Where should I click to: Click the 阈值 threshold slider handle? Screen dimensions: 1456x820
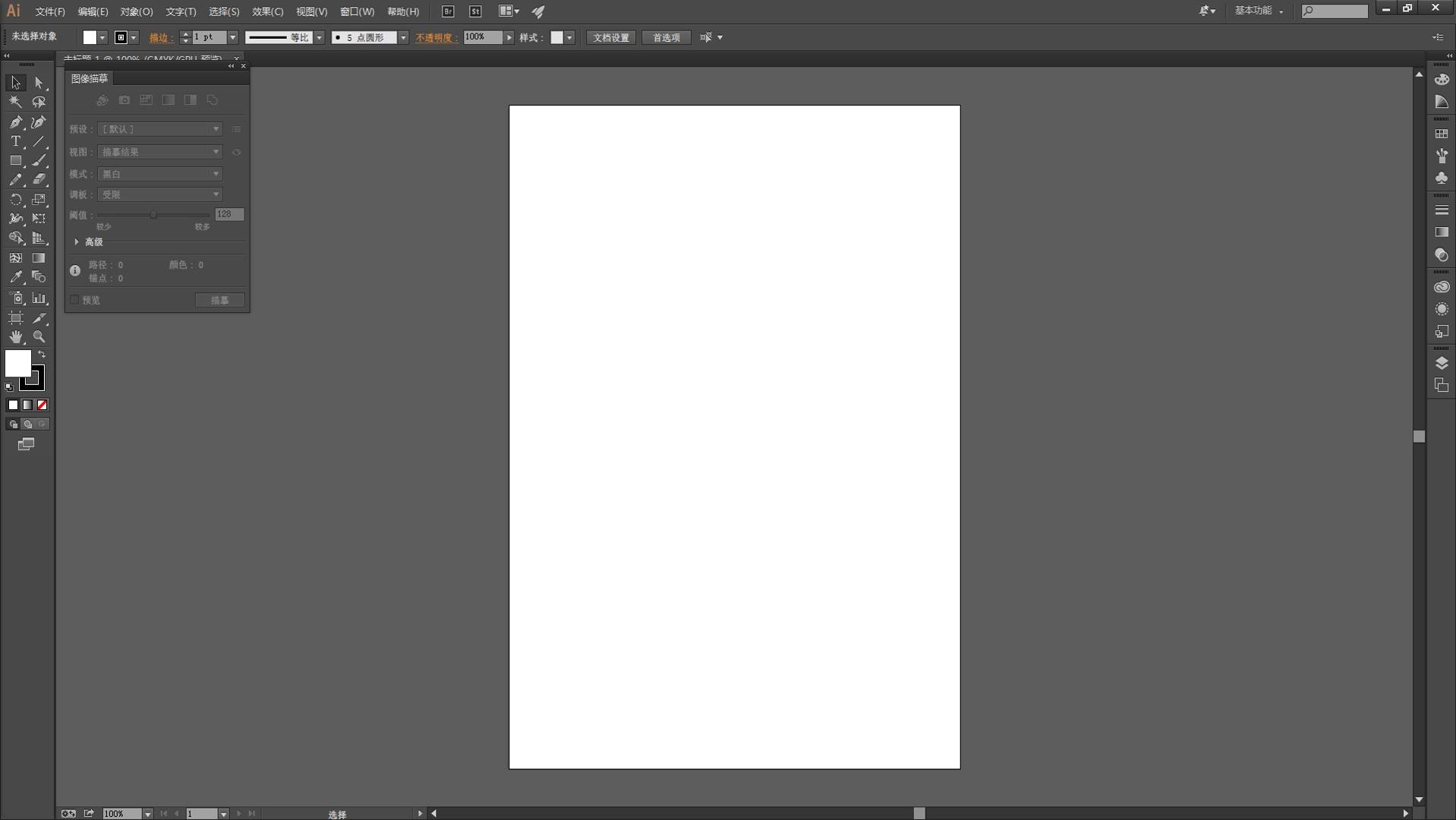pos(153,215)
